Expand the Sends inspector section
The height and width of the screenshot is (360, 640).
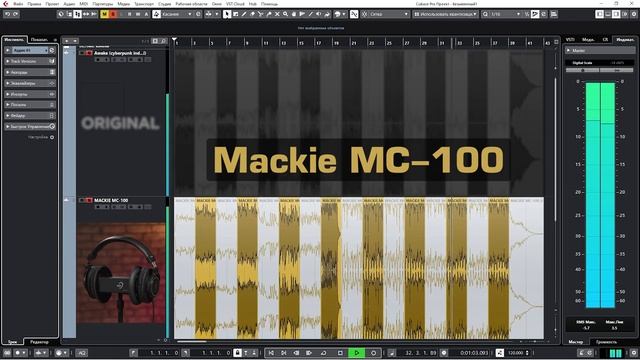click(x=30, y=105)
